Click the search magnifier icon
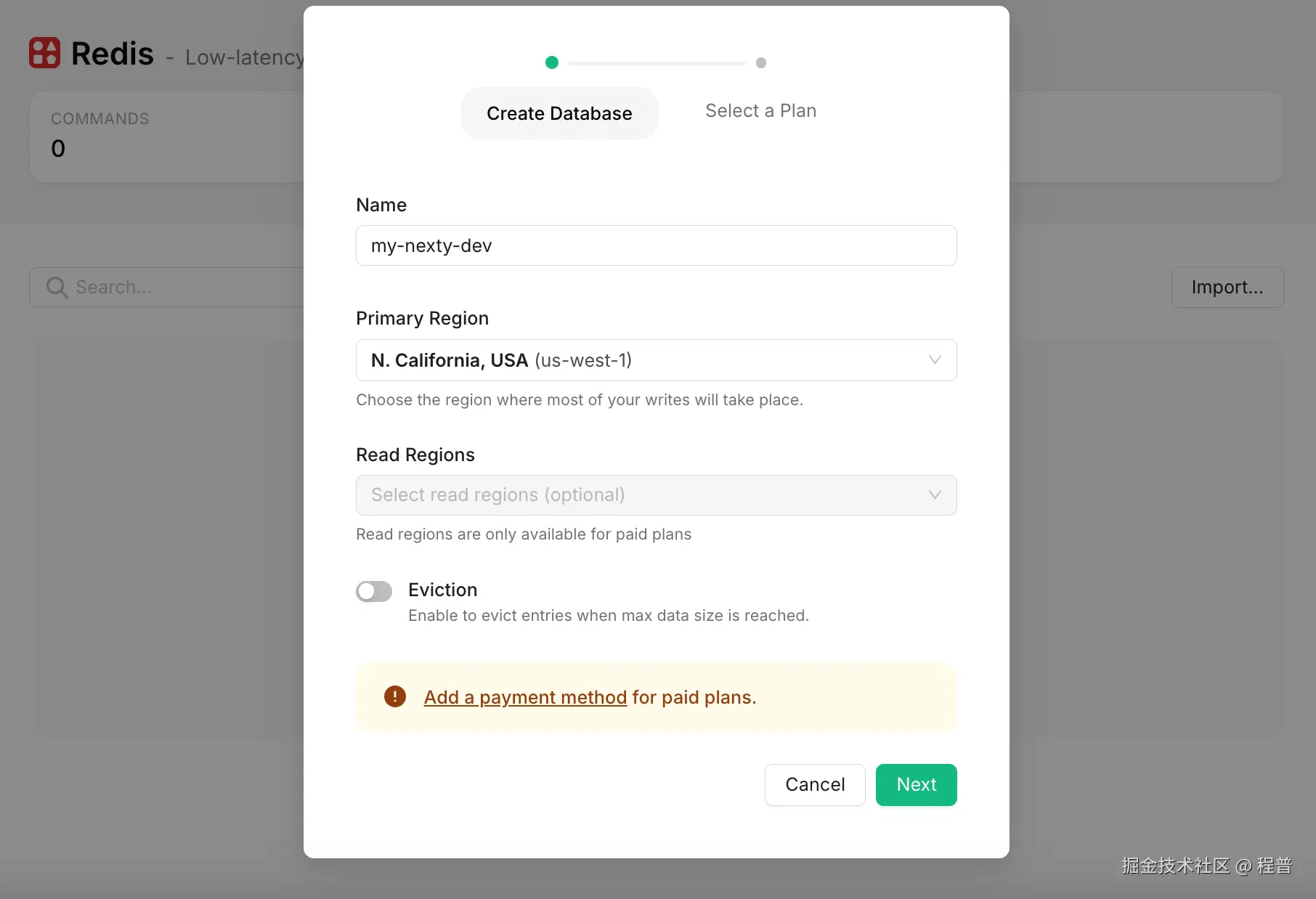Viewport: 1316px width, 899px height. point(57,287)
